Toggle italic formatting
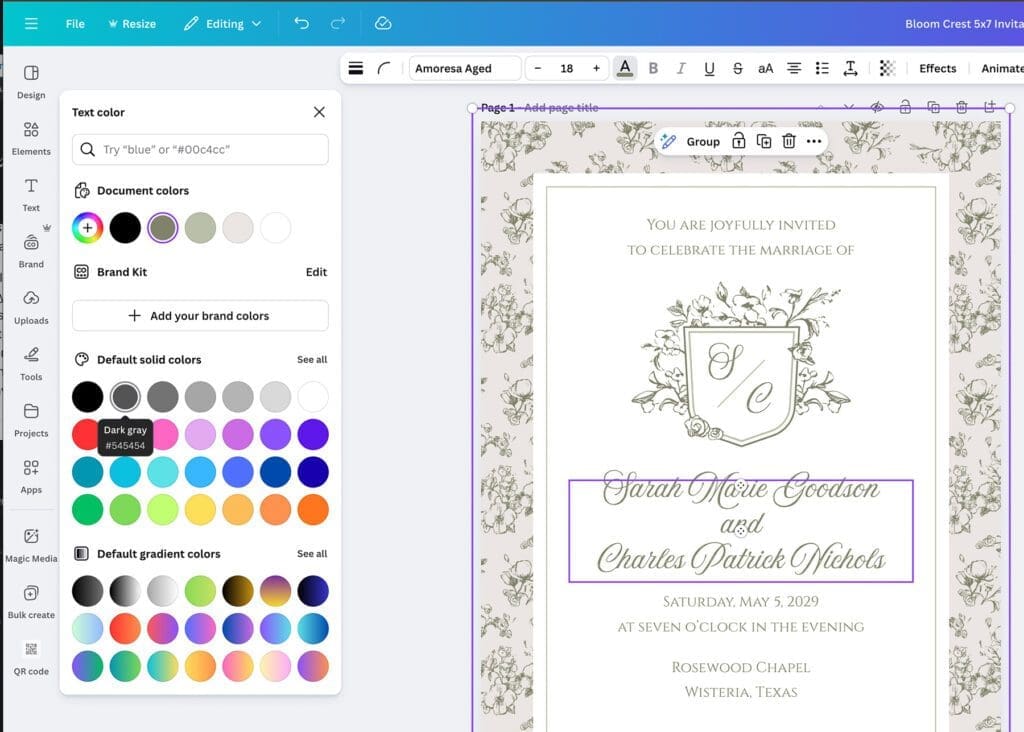The image size is (1024, 732). [681, 68]
